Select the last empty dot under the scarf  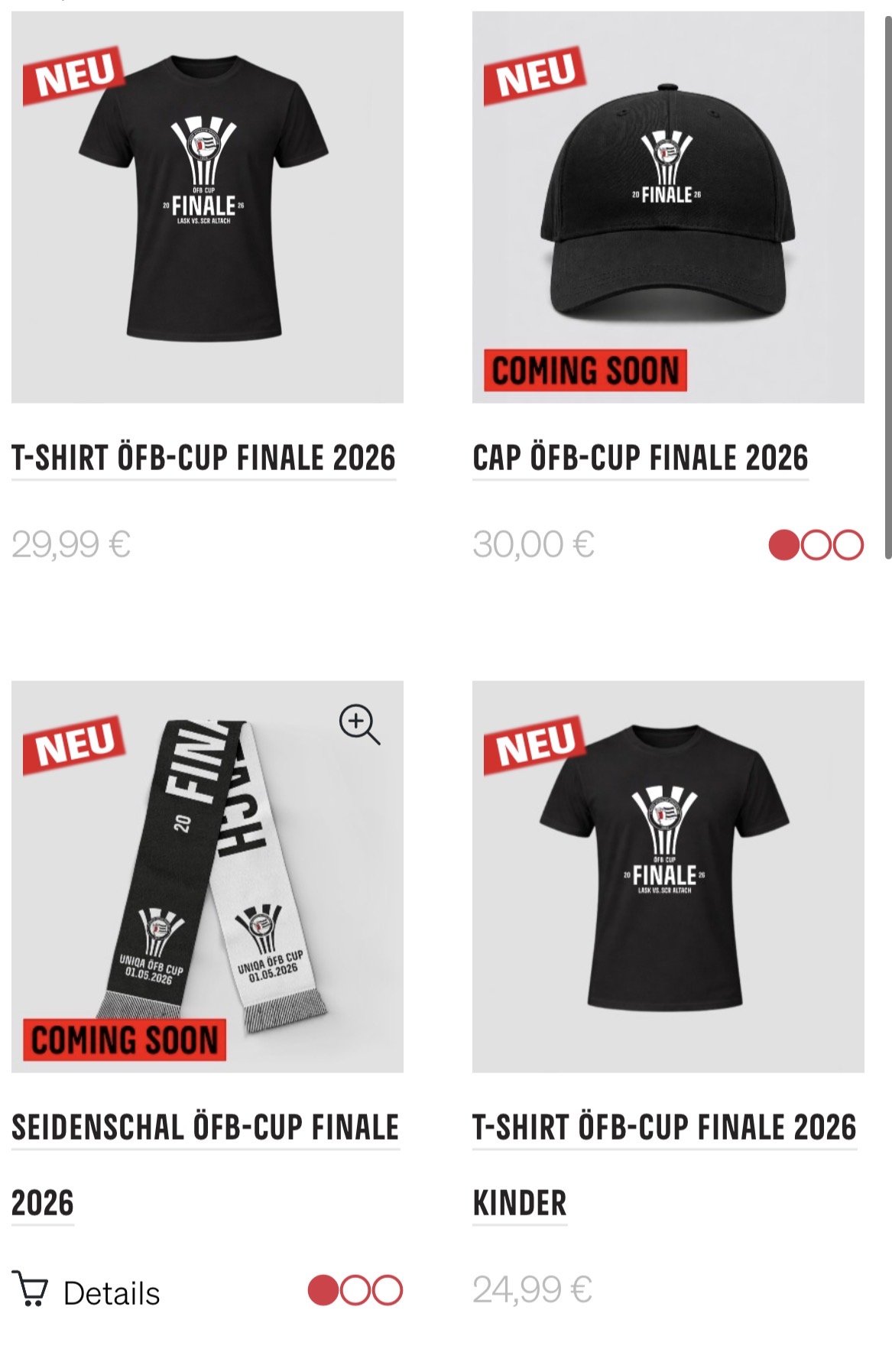click(x=388, y=1290)
